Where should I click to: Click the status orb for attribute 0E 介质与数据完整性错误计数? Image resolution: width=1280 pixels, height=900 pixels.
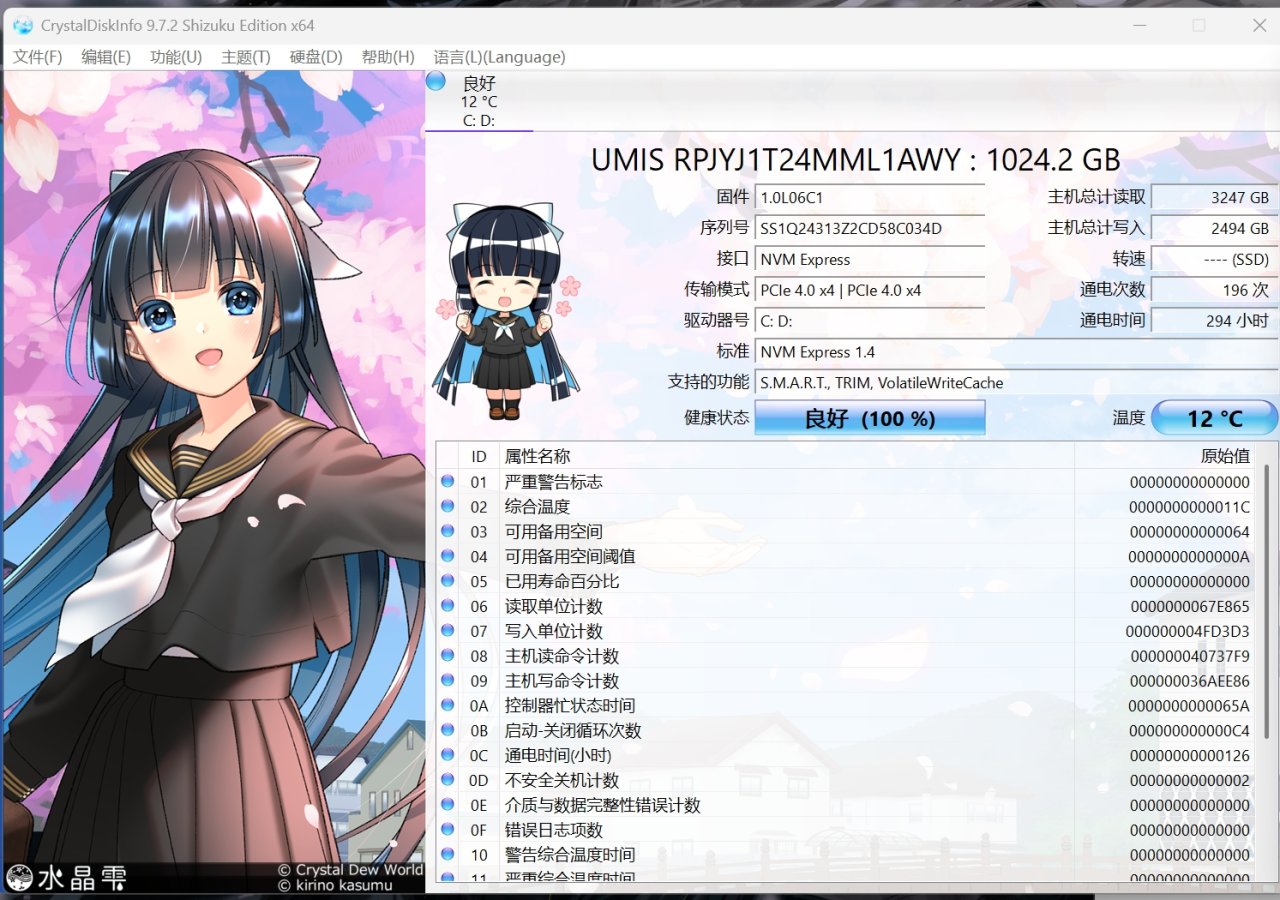point(447,805)
